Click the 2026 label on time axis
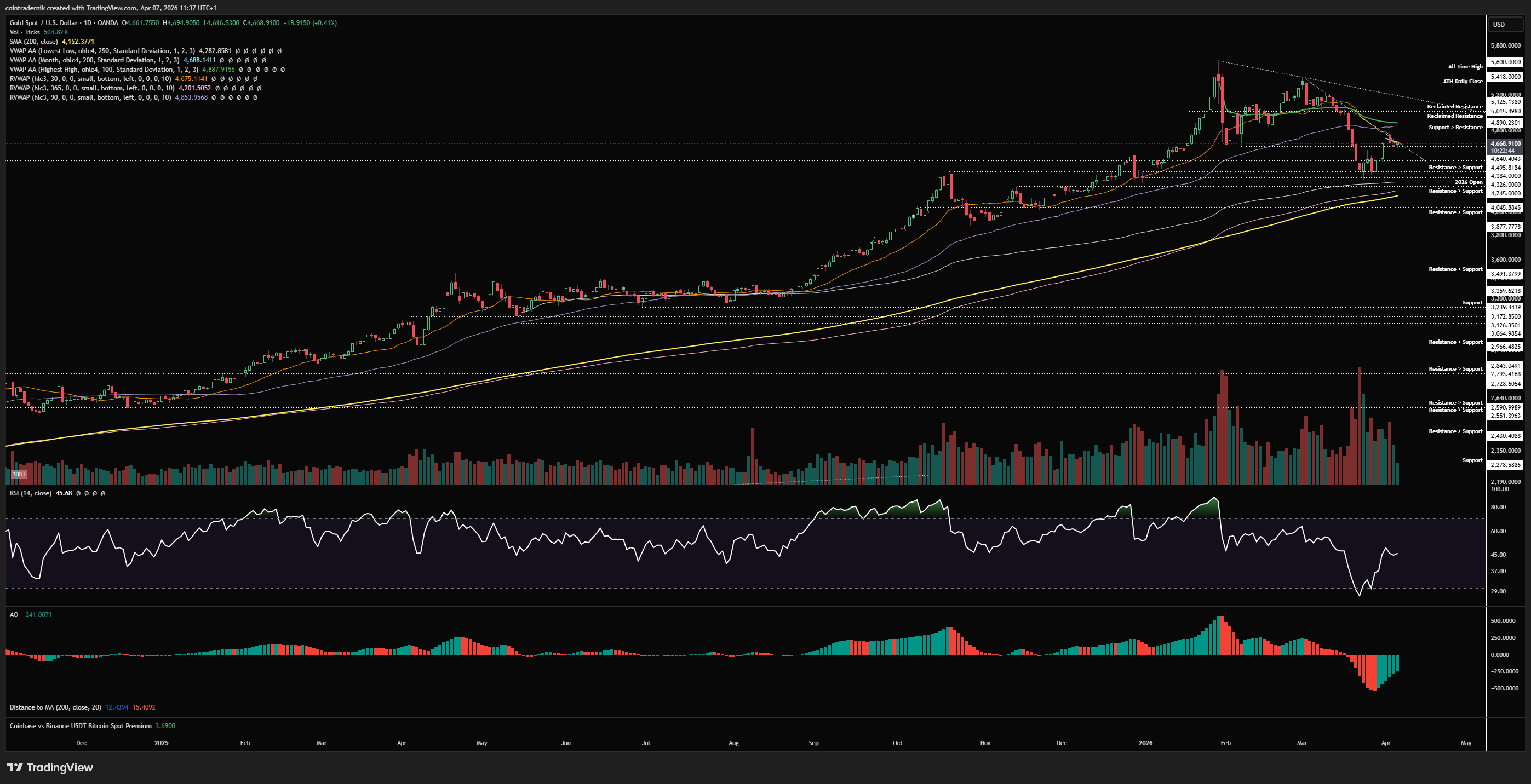 (x=1145, y=743)
